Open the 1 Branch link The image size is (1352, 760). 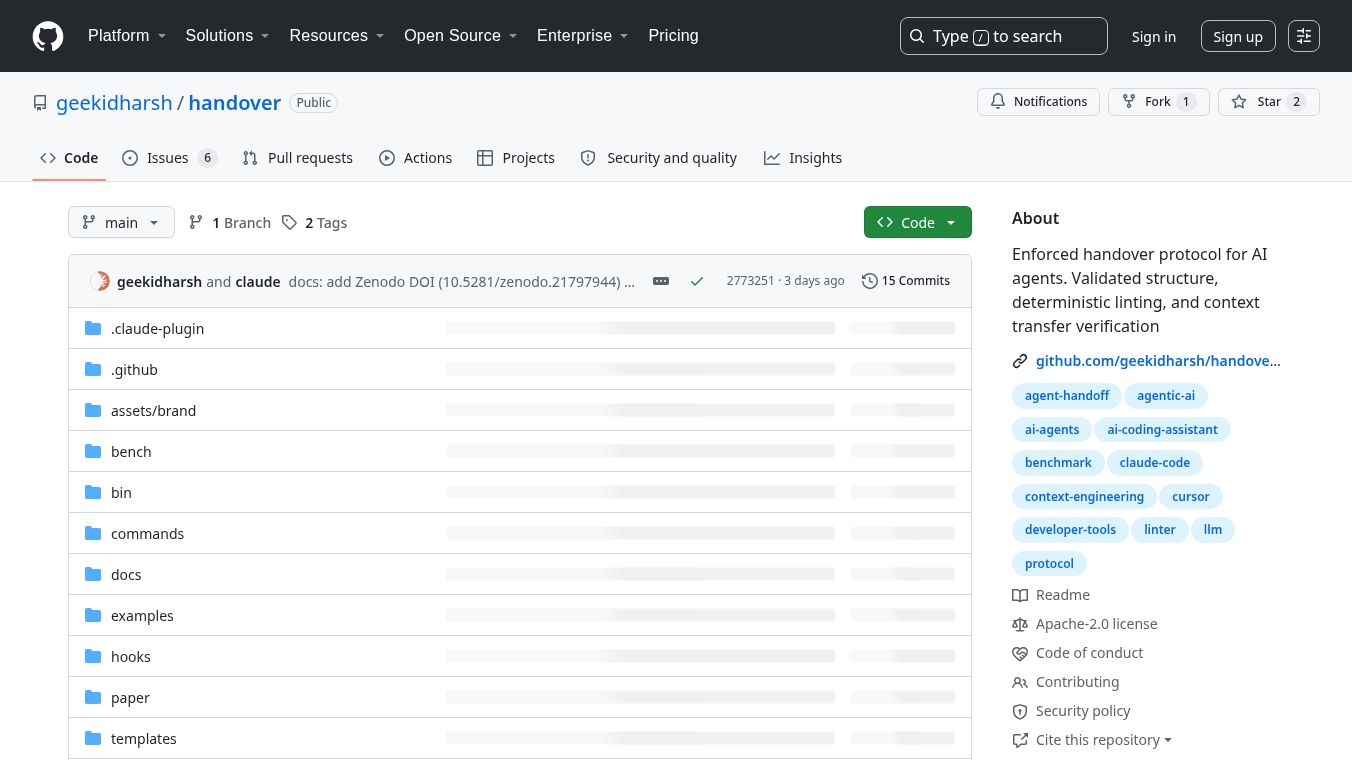click(230, 223)
